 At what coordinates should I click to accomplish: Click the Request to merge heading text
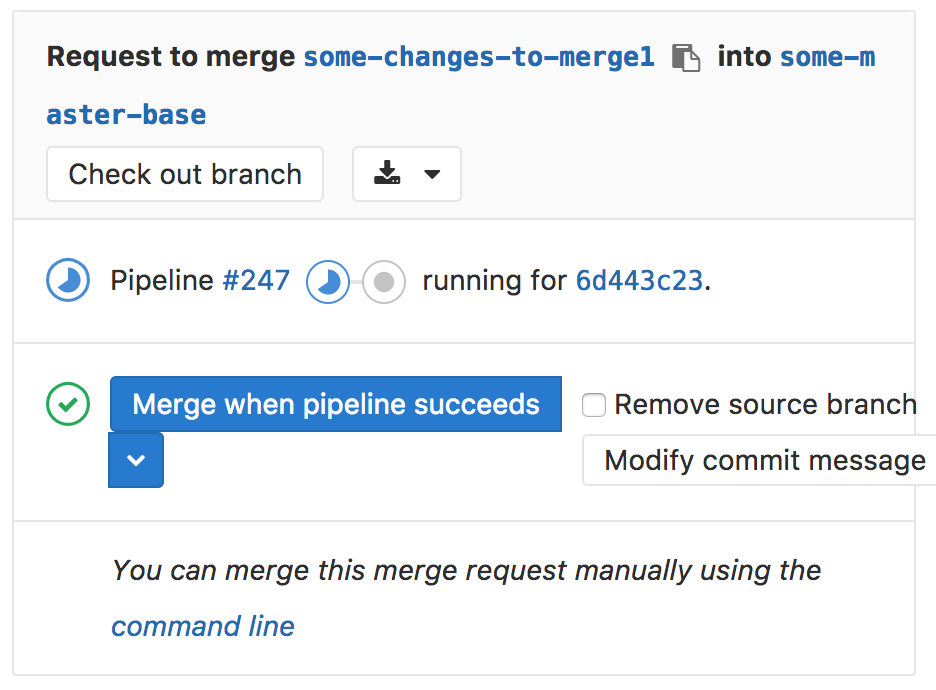171,57
